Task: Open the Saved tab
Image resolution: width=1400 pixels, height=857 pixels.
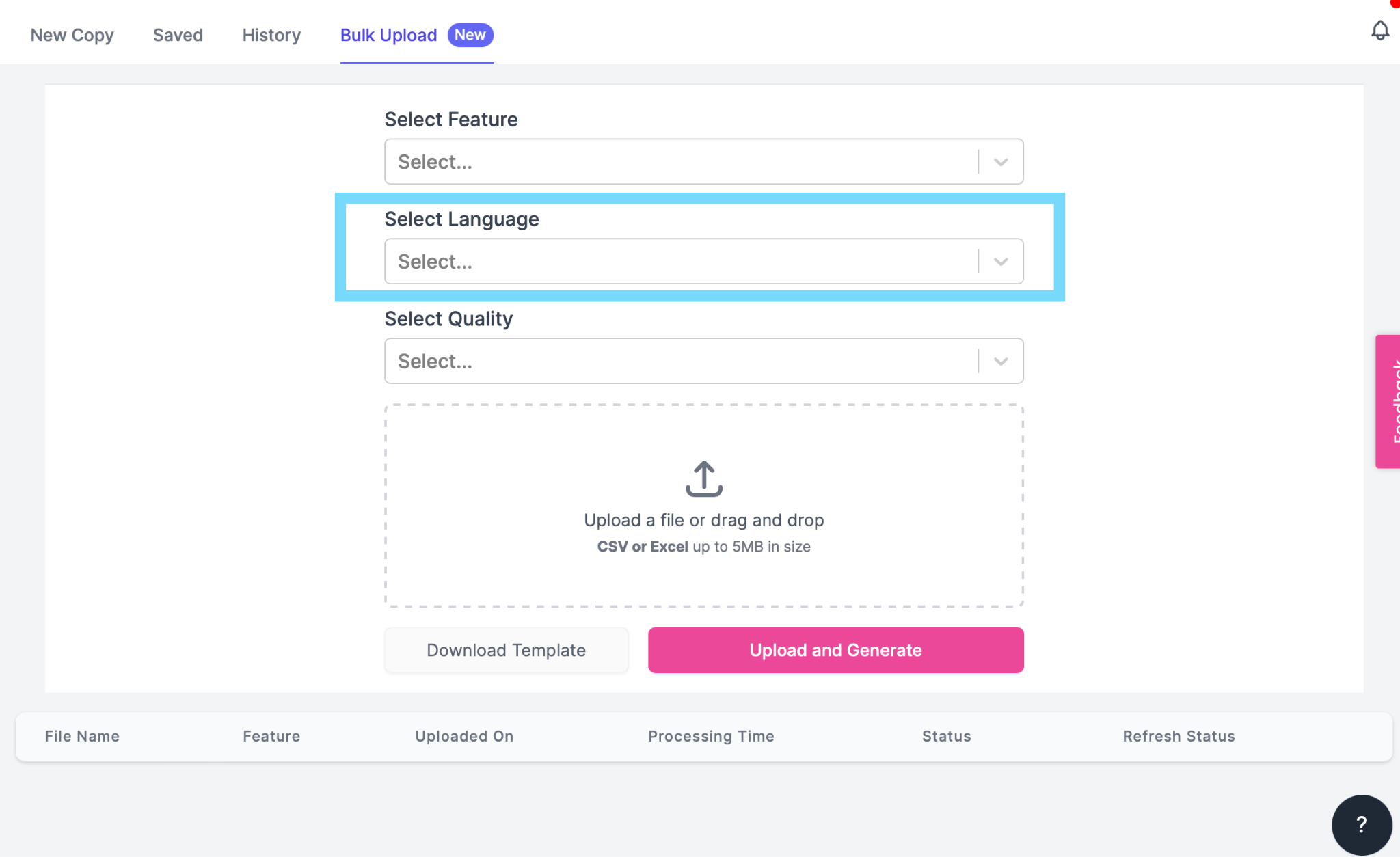Action: pyautogui.click(x=178, y=35)
